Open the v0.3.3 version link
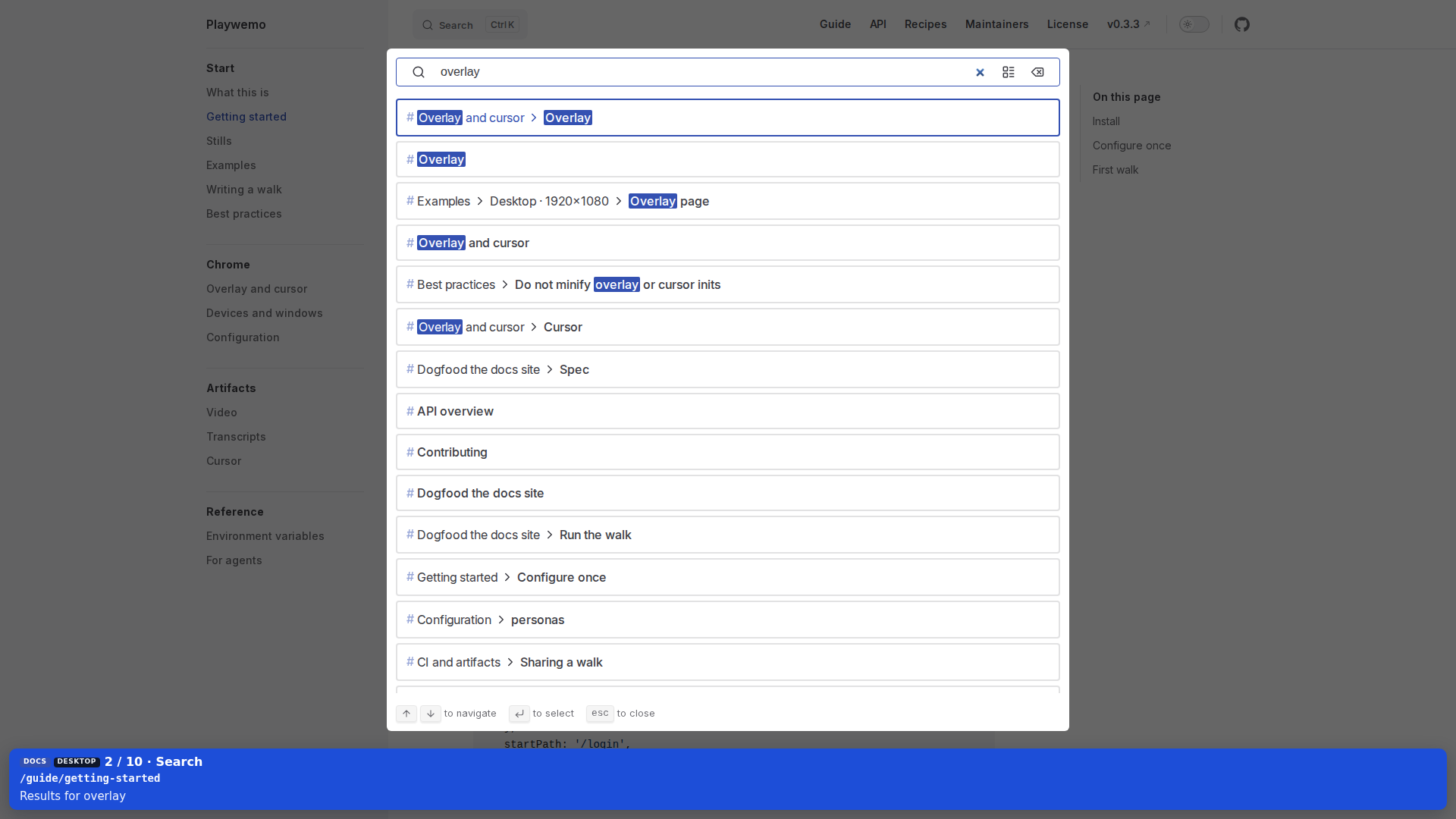 pyautogui.click(x=1128, y=24)
